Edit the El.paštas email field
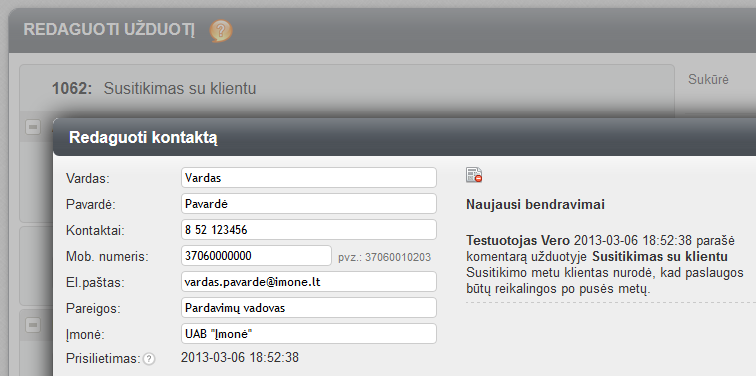Screen dimensions: 756x376 click(x=309, y=282)
